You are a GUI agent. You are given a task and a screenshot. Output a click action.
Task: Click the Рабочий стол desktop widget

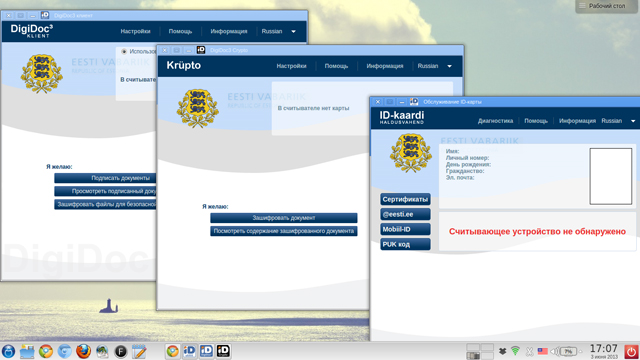[x=607, y=6]
